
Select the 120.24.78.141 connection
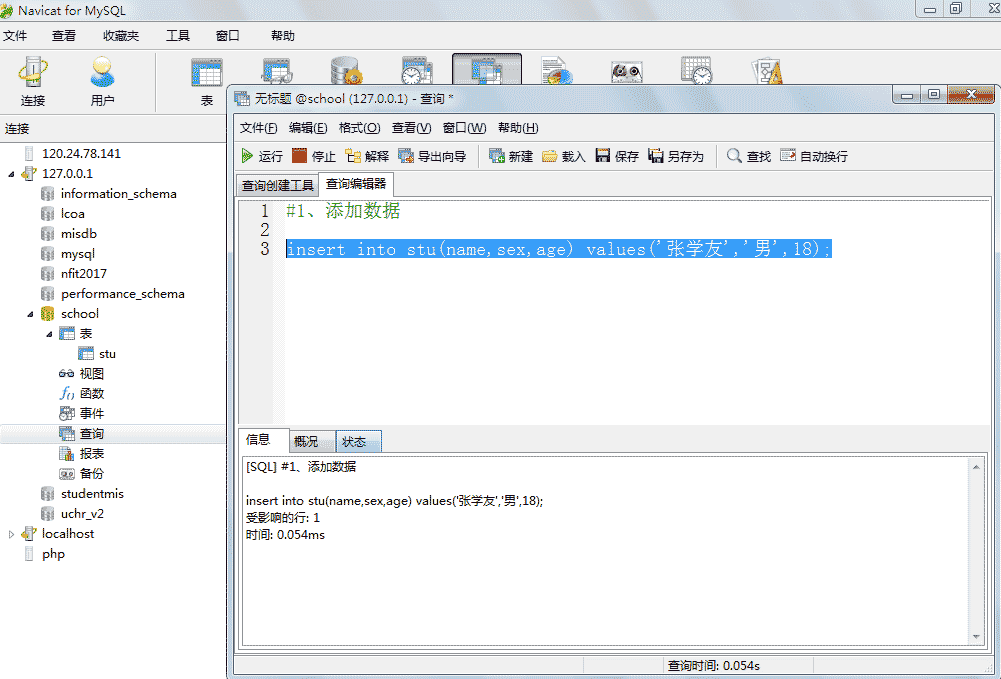coord(81,153)
